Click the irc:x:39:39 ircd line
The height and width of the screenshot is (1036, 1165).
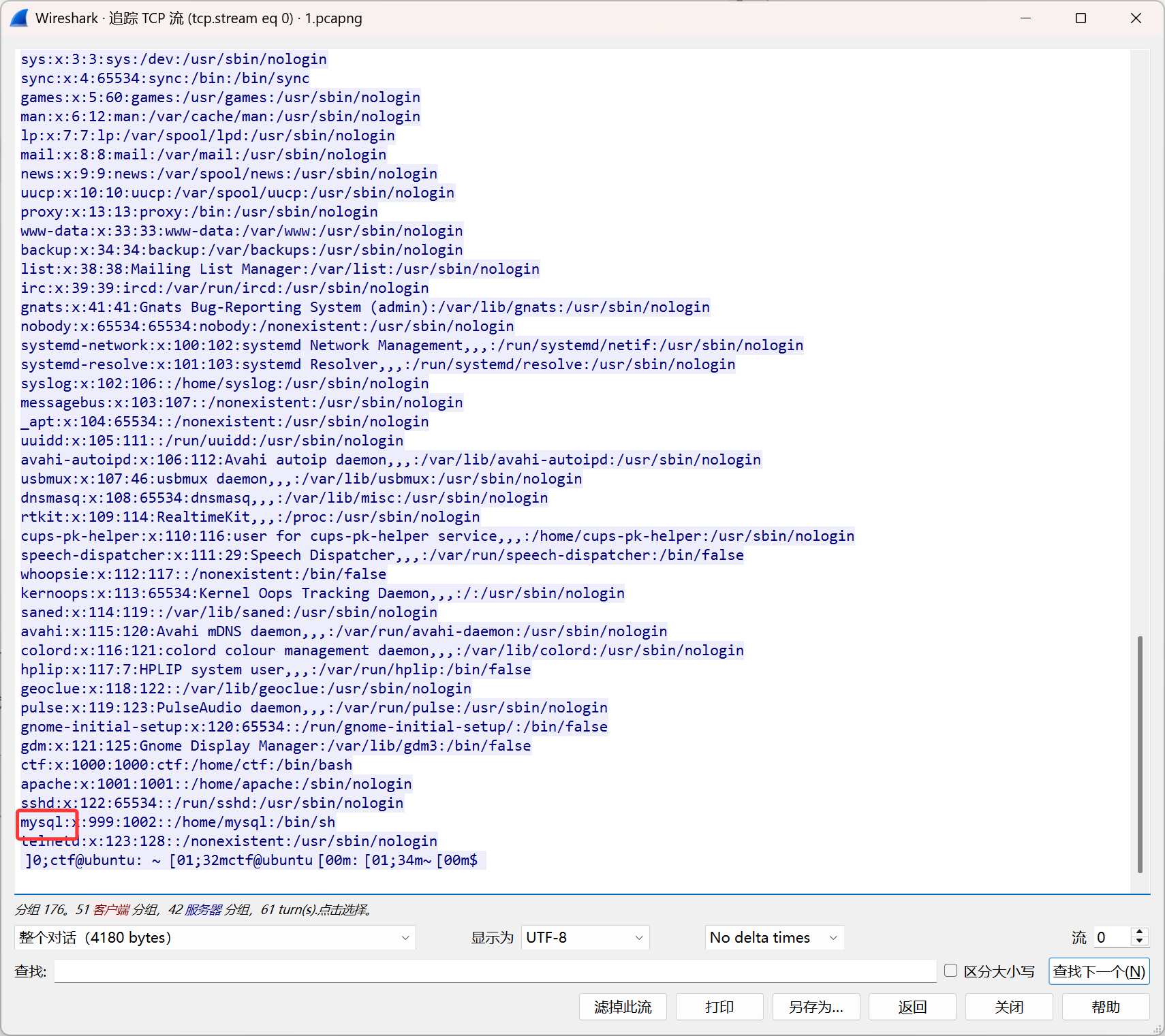tap(225, 288)
